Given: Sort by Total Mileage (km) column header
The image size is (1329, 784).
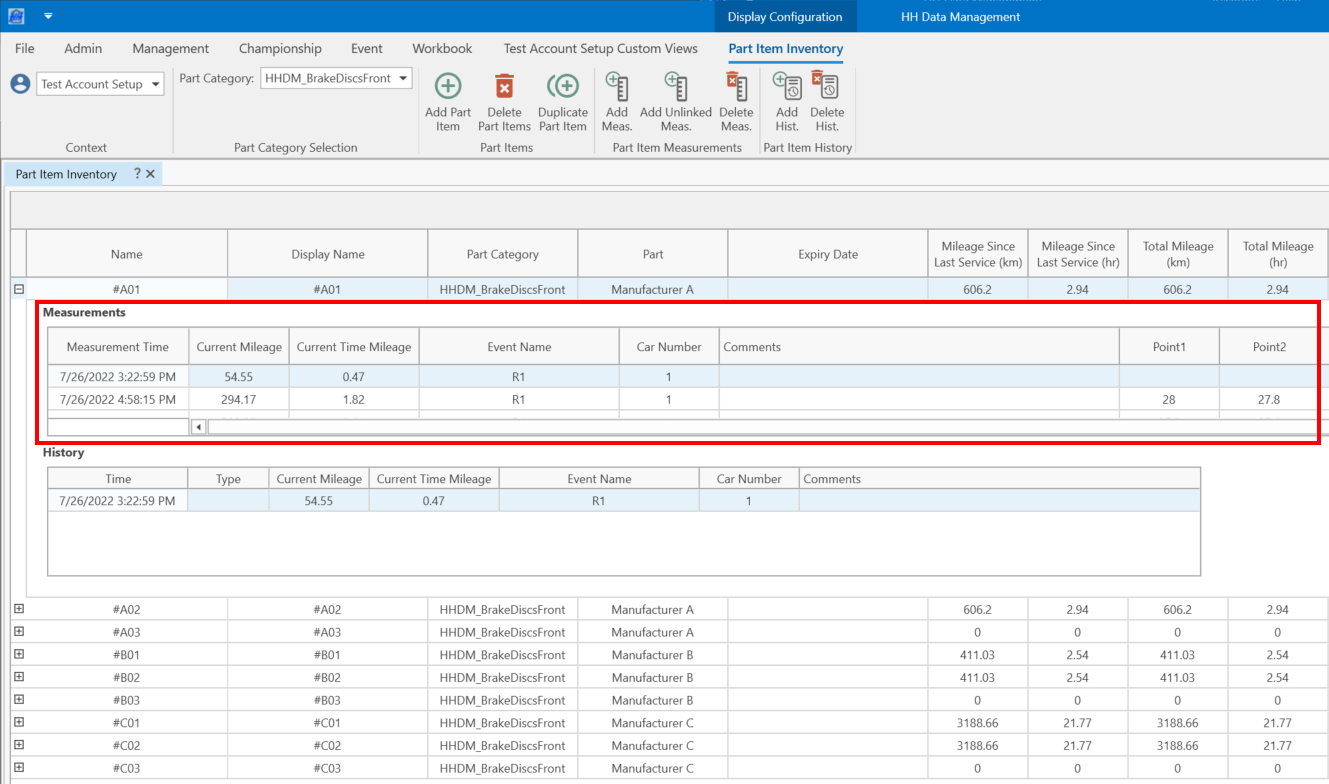Looking at the screenshot, I should (x=1177, y=254).
